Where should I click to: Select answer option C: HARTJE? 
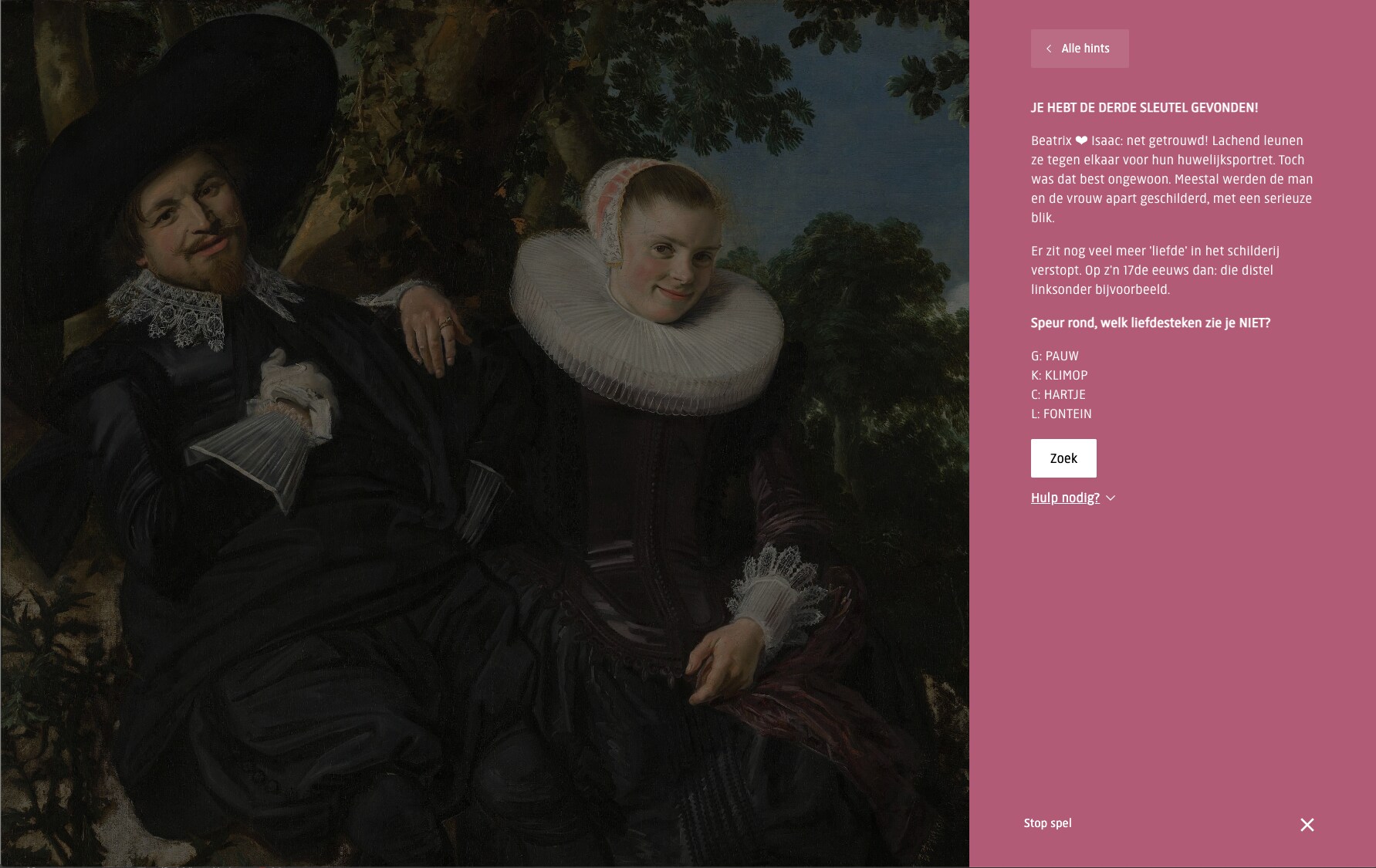(x=1058, y=395)
